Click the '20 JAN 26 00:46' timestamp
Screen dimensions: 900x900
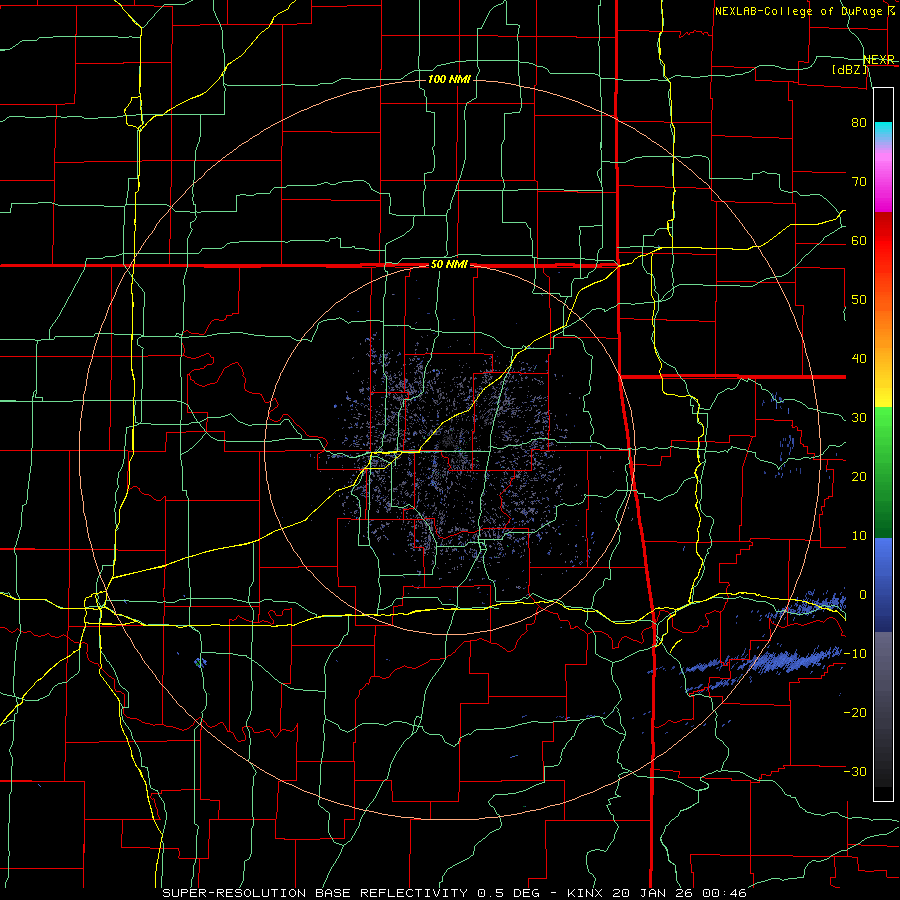click(x=680, y=893)
